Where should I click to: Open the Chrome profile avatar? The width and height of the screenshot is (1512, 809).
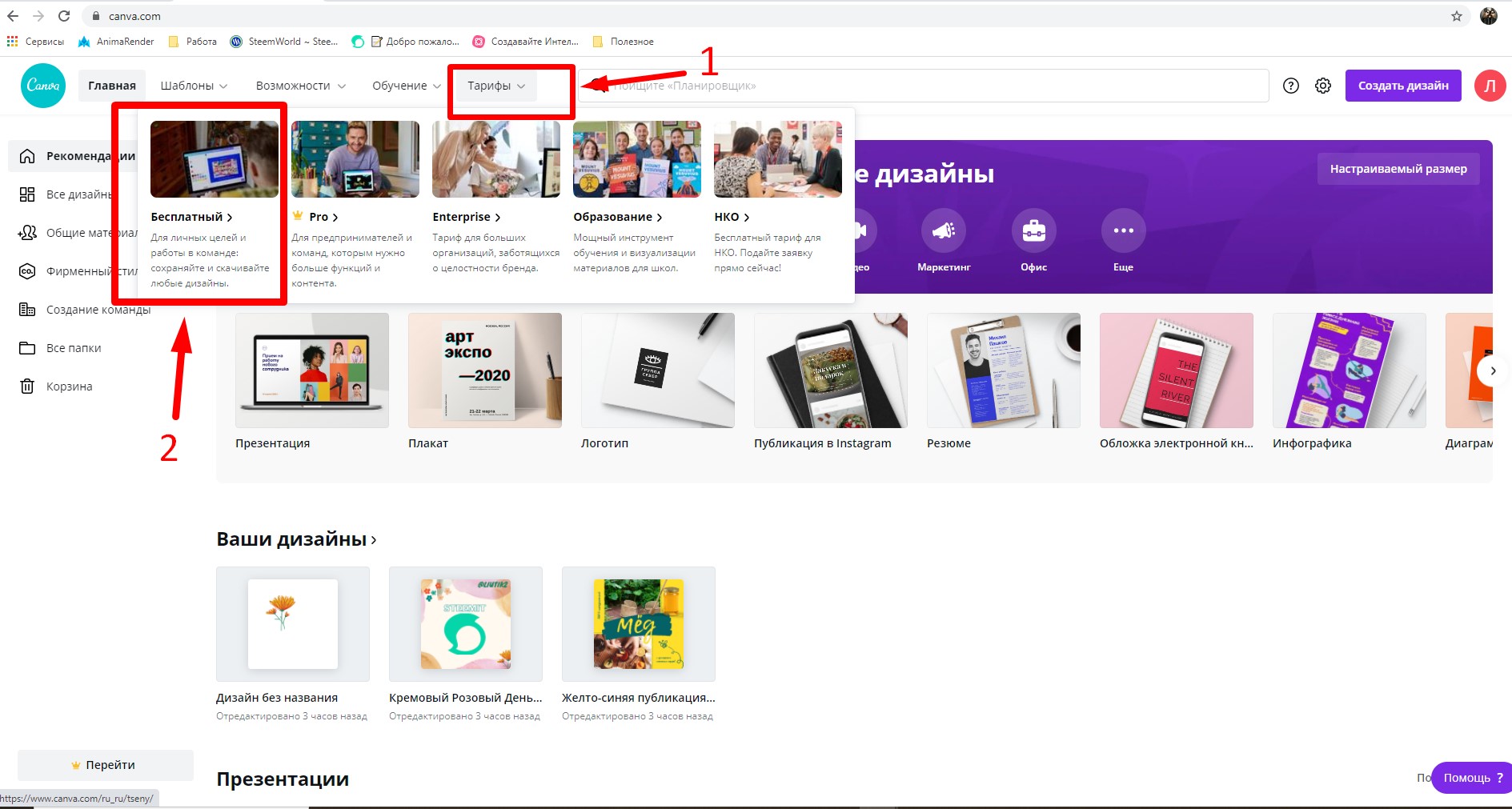point(1489,16)
